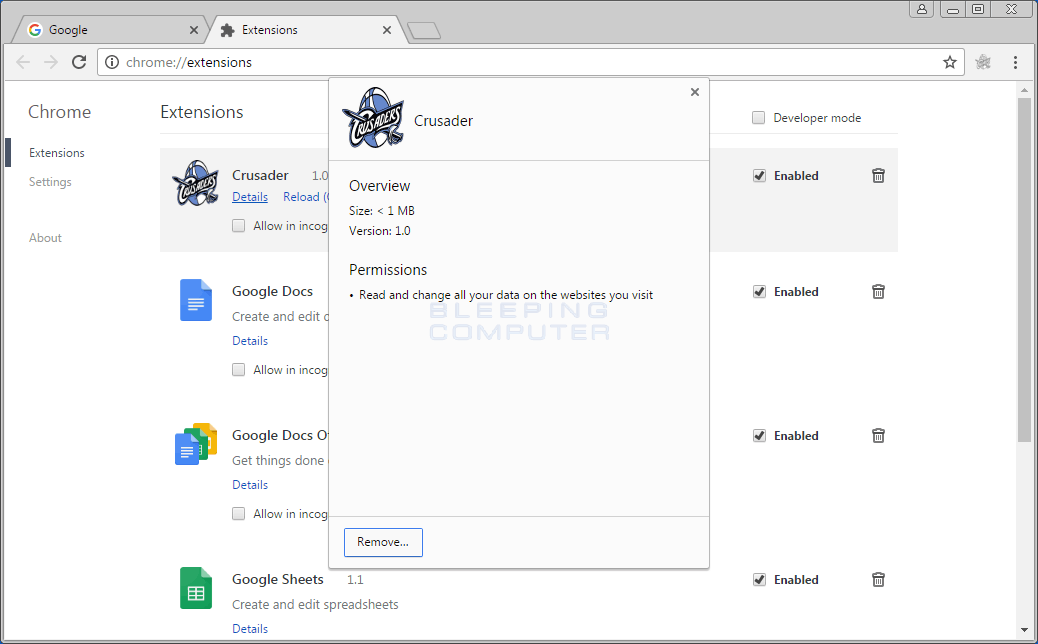Viewport: 1038px width, 644px height.
Task: Click Google Sheets version '1.1' text
Action: pyautogui.click(x=355, y=580)
